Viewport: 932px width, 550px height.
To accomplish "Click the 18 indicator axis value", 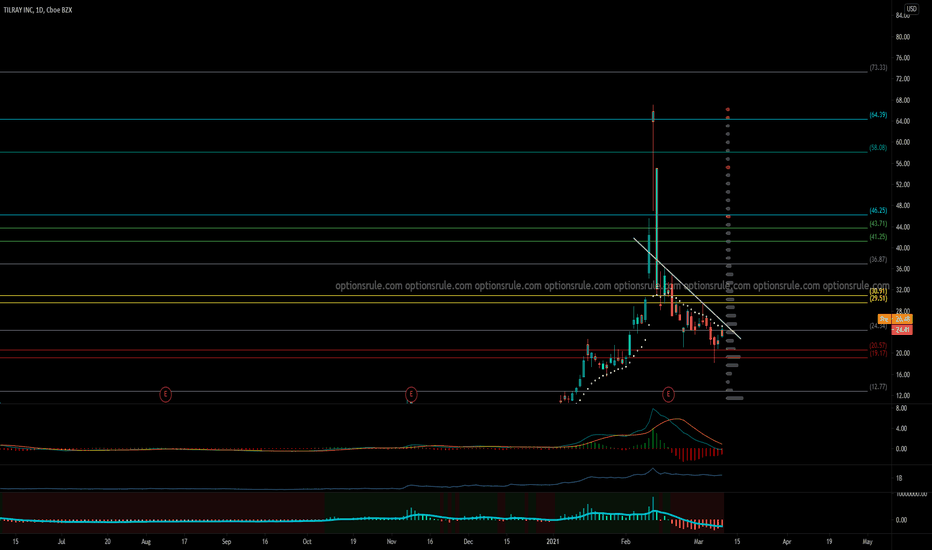I will [899, 478].
